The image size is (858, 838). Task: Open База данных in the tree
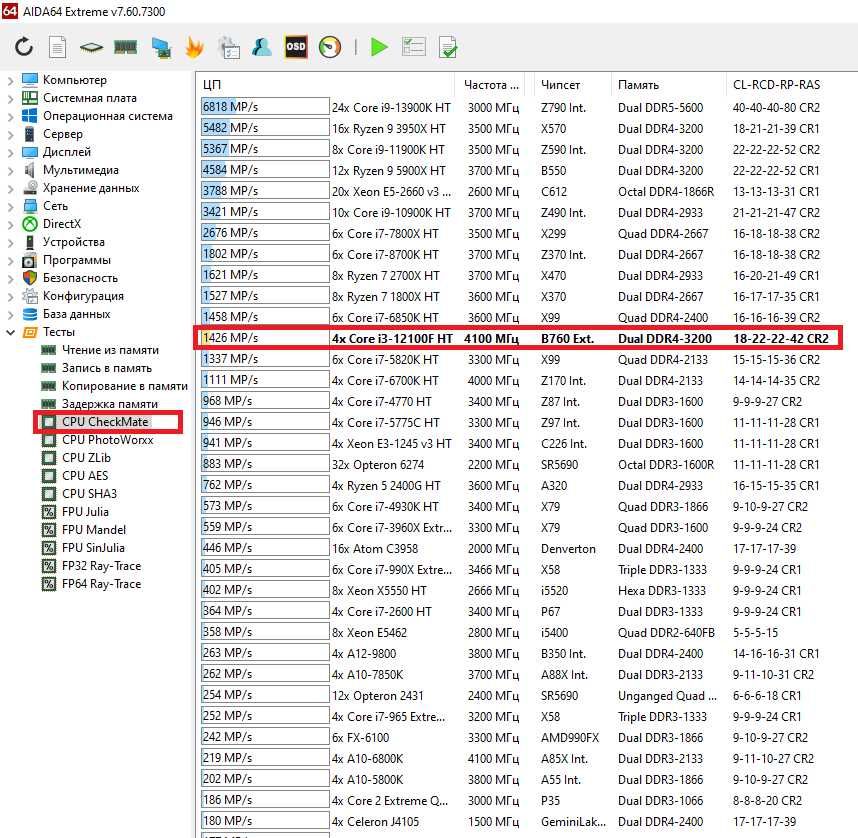click(x=77, y=314)
